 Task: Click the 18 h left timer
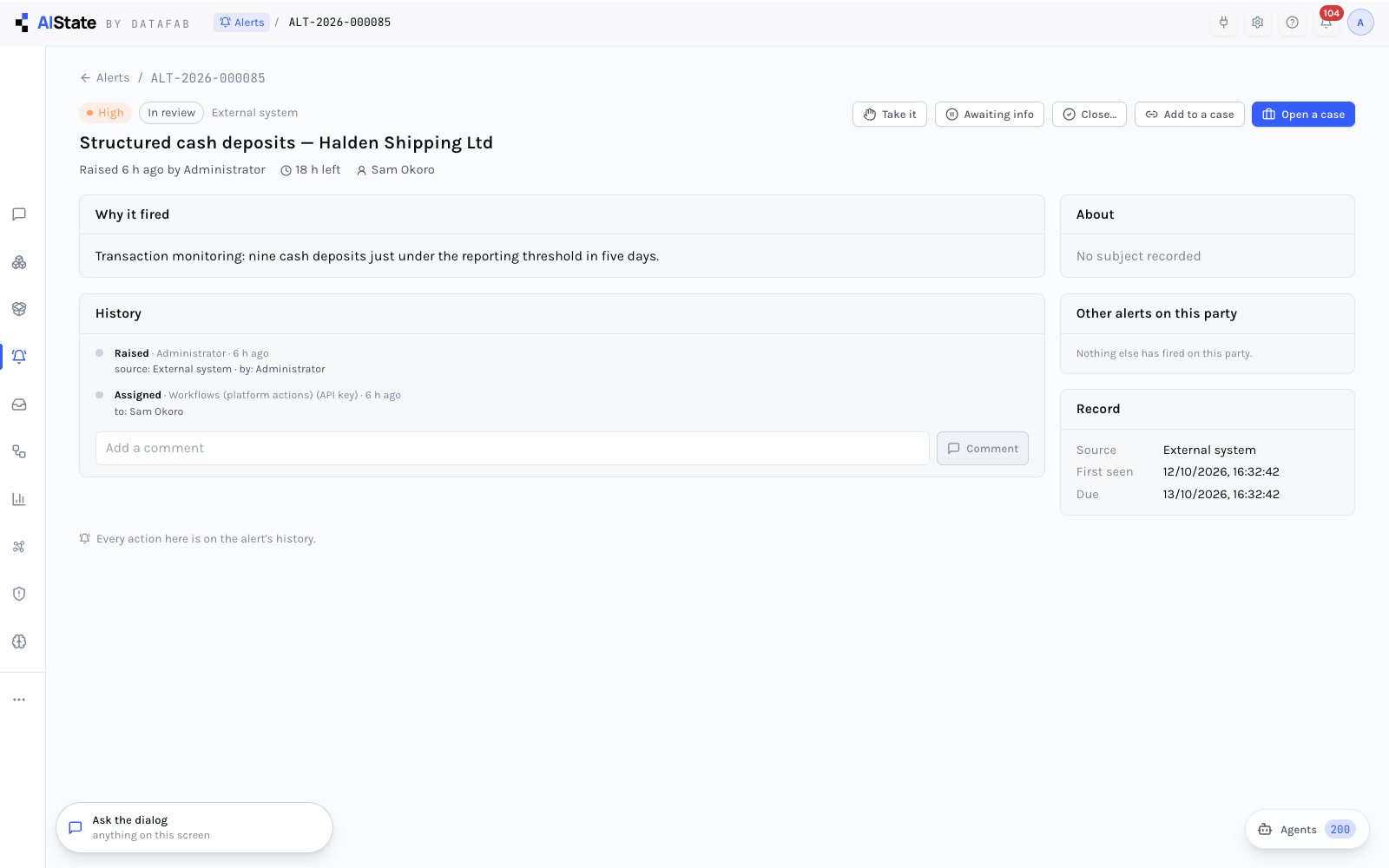pos(311,170)
